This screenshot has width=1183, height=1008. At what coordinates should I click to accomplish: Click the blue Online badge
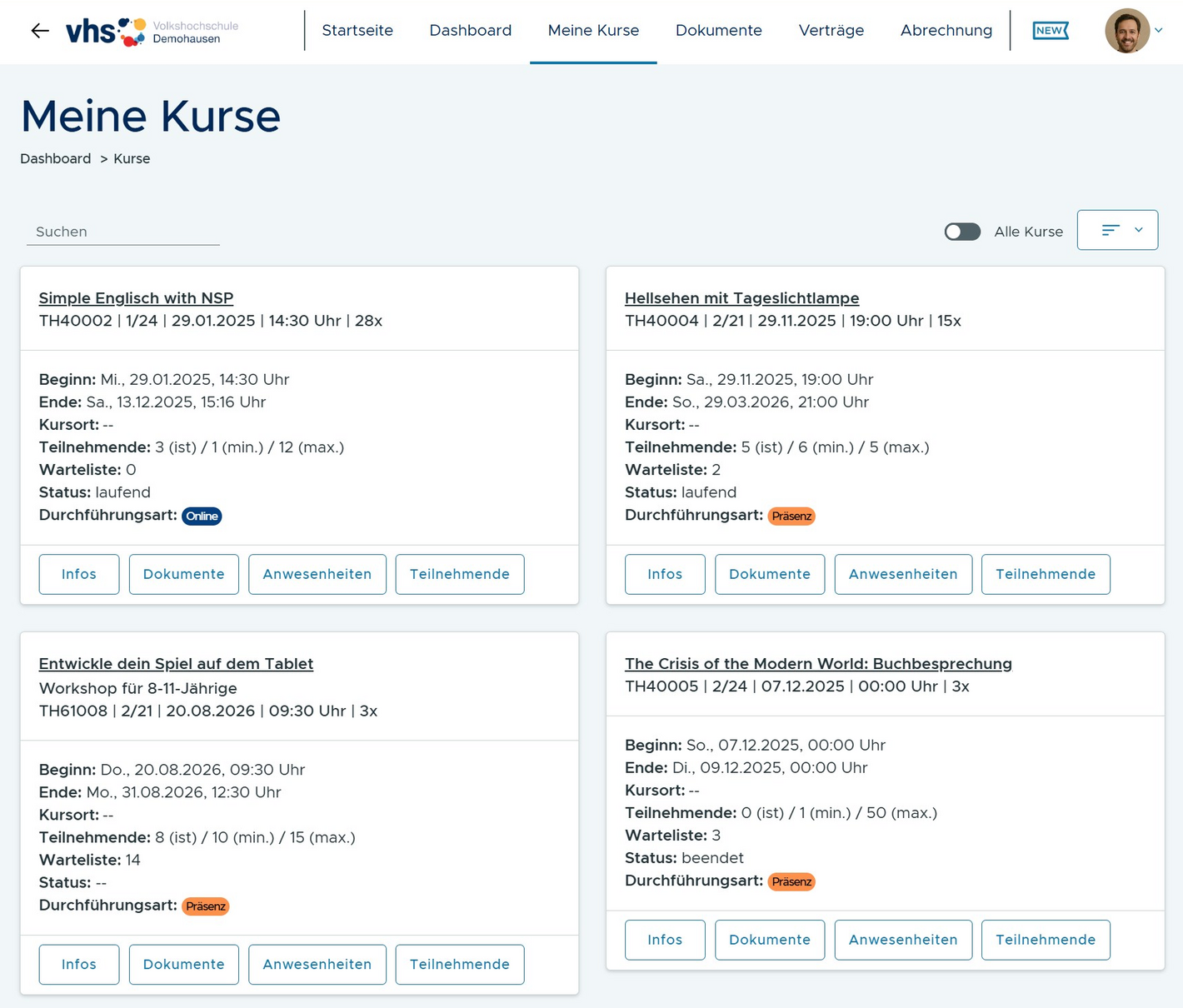pyautogui.click(x=202, y=516)
